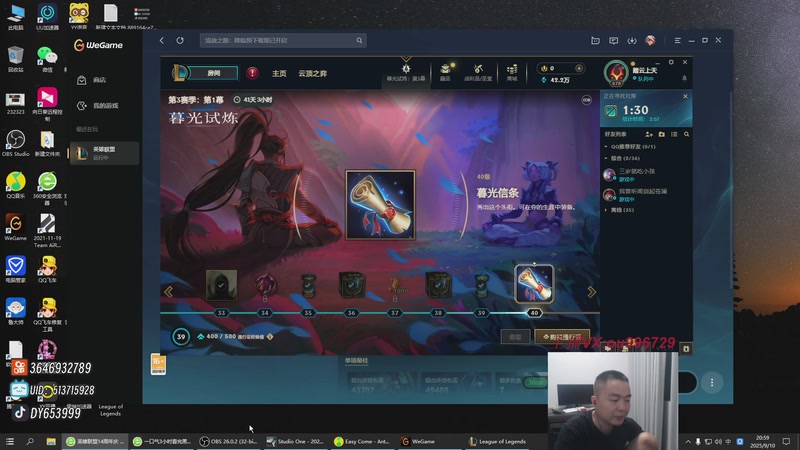
Task: Go to previous pass rewards with left arrow
Action: click(168, 291)
